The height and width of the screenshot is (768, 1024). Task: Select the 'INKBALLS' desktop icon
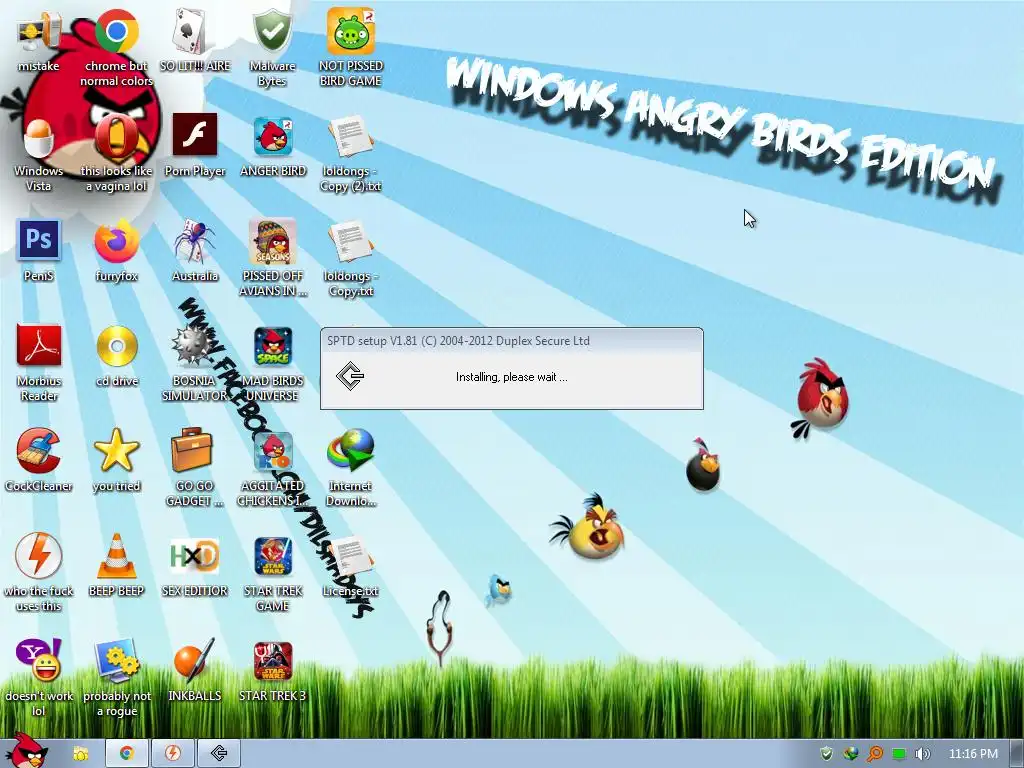(x=195, y=671)
